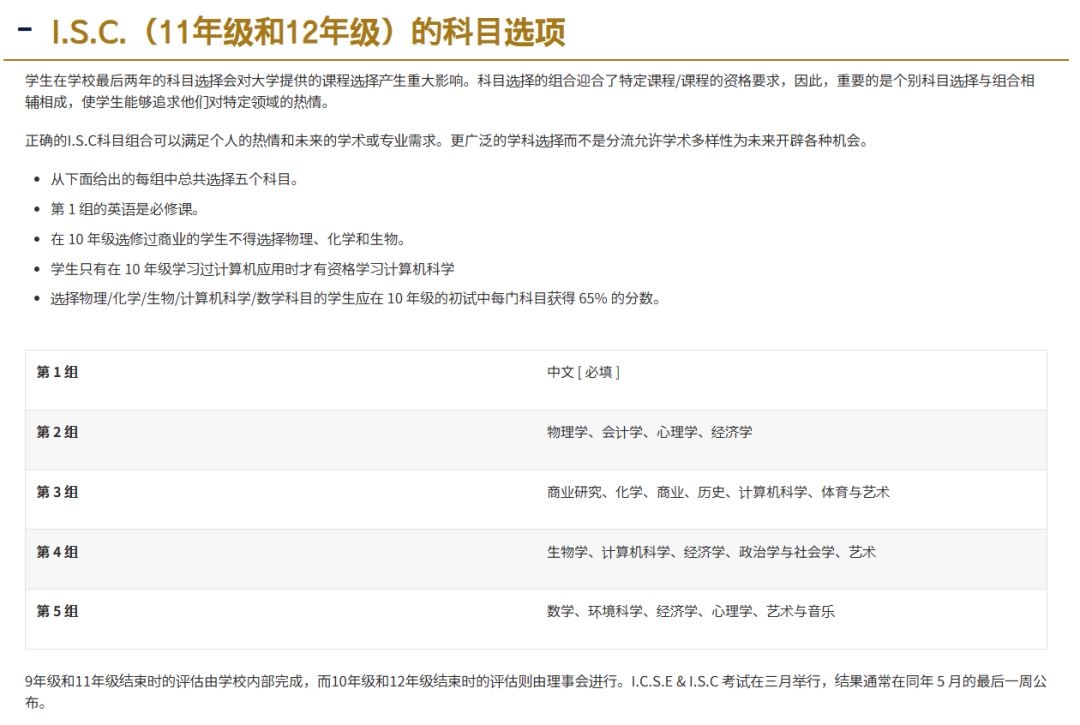
Task: Open the 进行 link in the bottom paragraph
Action: click(x=601, y=678)
